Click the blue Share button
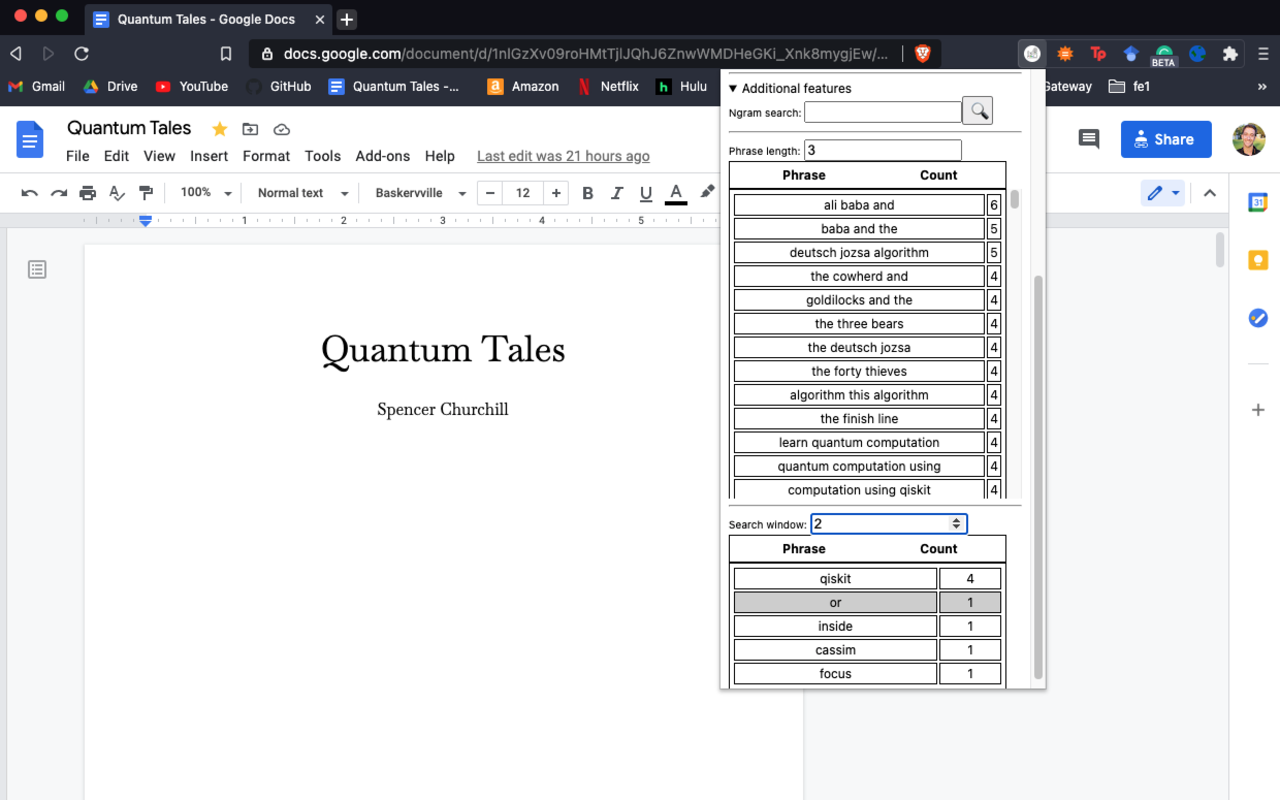1280x800 pixels. pos(1165,139)
